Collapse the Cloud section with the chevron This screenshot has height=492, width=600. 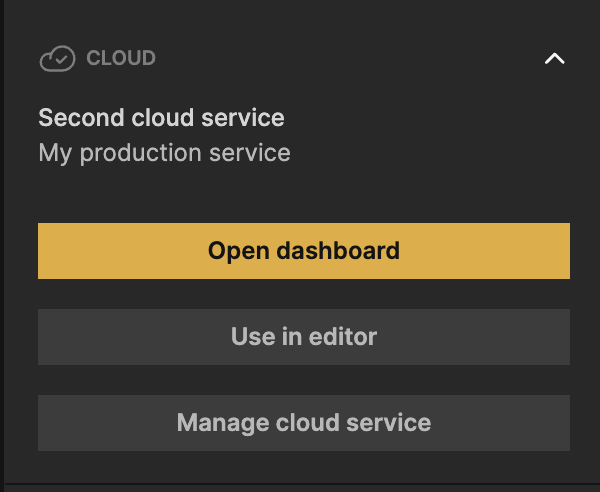point(554,59)
